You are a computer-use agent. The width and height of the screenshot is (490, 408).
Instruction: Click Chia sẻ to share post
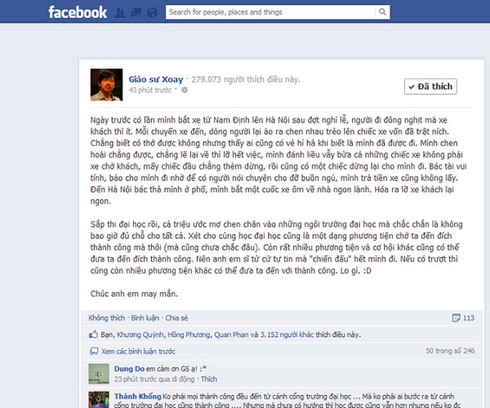pyautogui.click(x=177, y=318)
